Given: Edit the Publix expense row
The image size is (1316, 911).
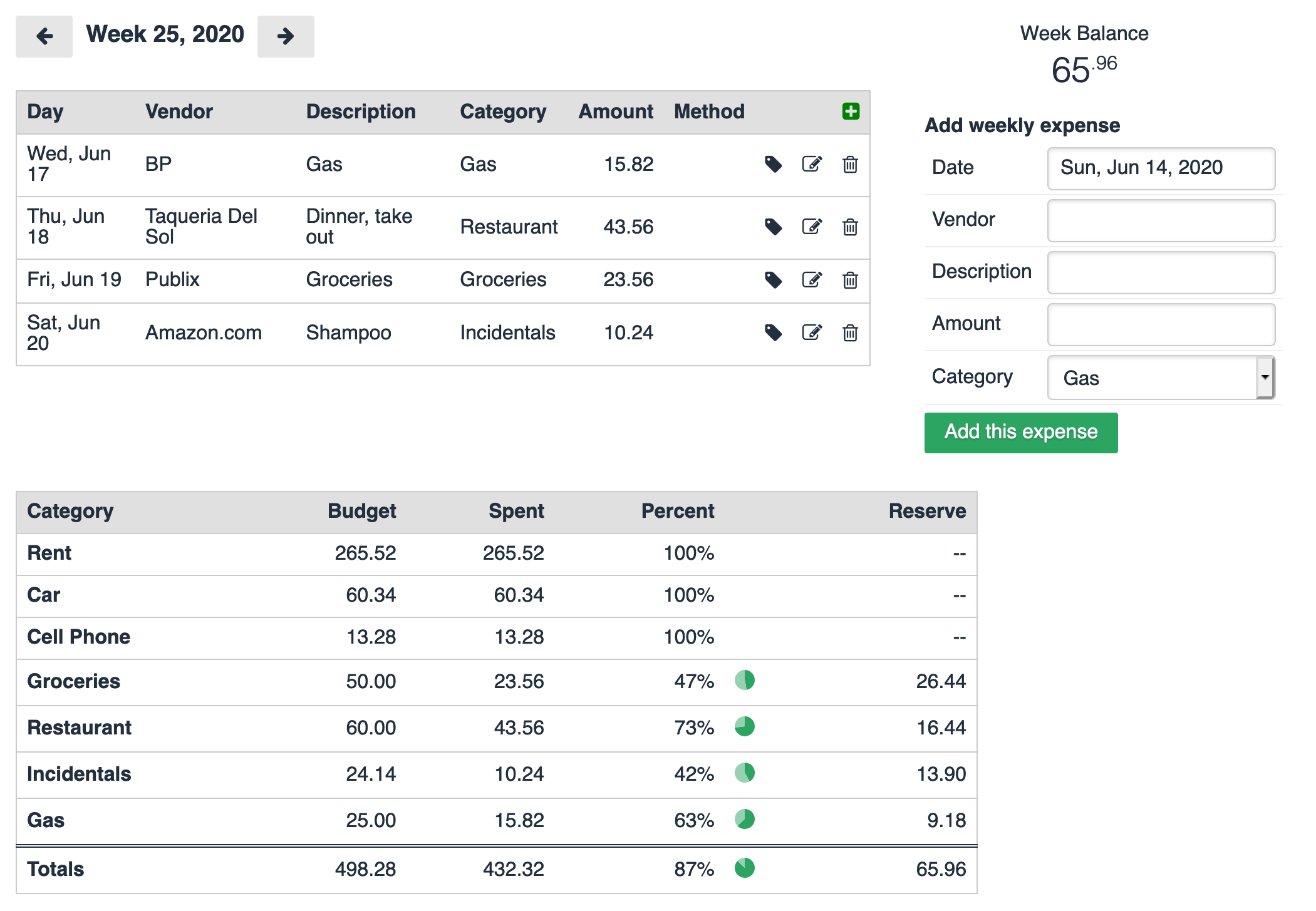Looking at the screenshot, I should click(812, 280).
